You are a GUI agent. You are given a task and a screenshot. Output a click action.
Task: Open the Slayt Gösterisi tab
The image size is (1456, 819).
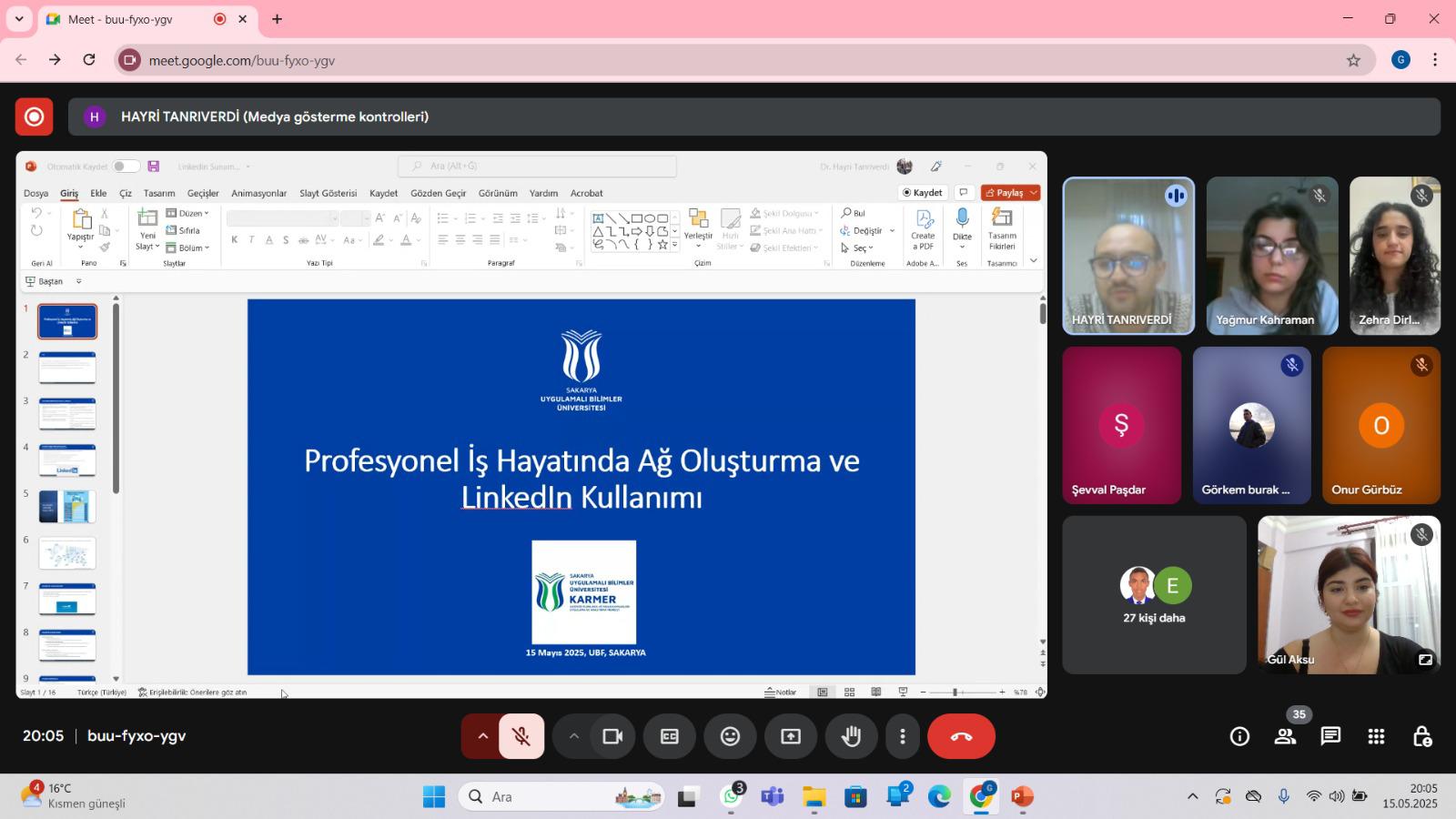[328, 193]
